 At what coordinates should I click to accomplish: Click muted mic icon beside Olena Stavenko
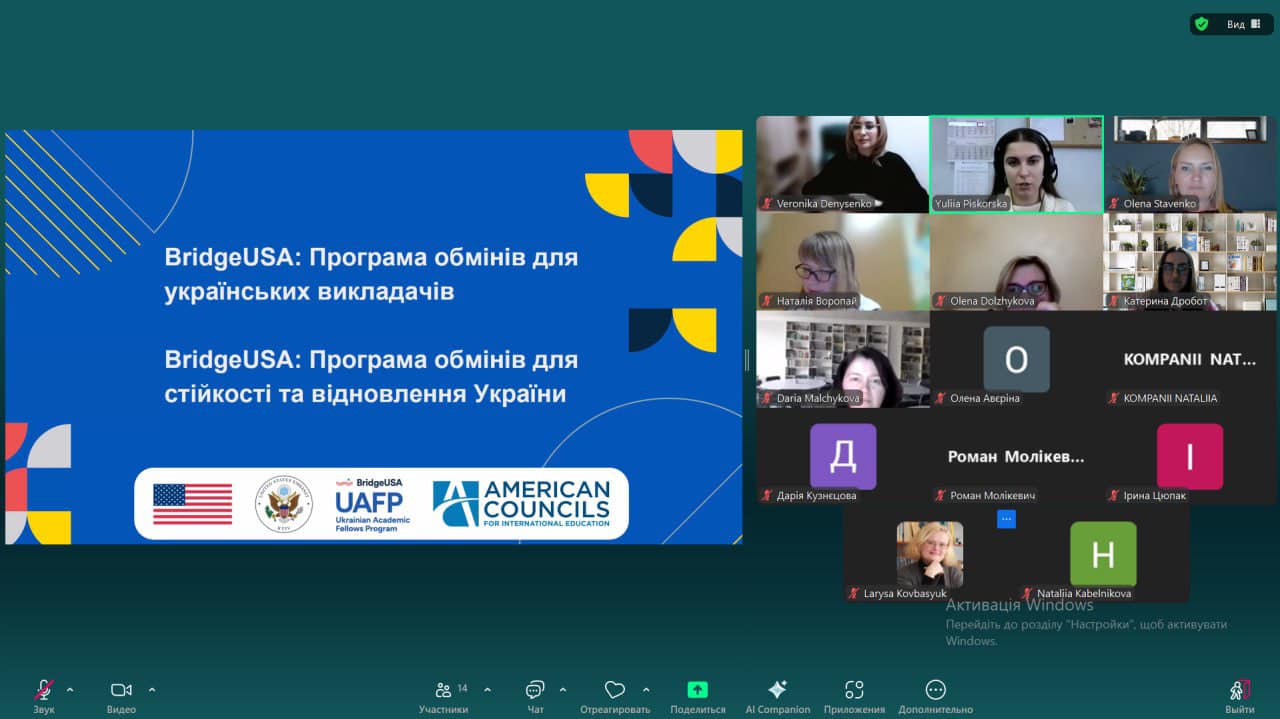tap(1114, 203)
